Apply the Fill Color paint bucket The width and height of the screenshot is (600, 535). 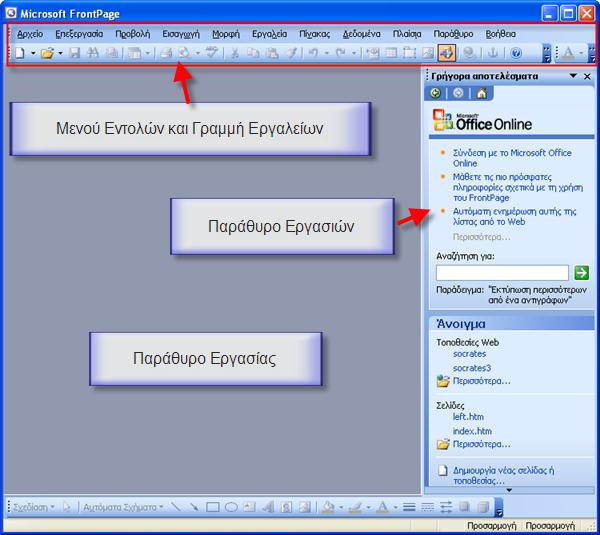[x=328, y=507]
